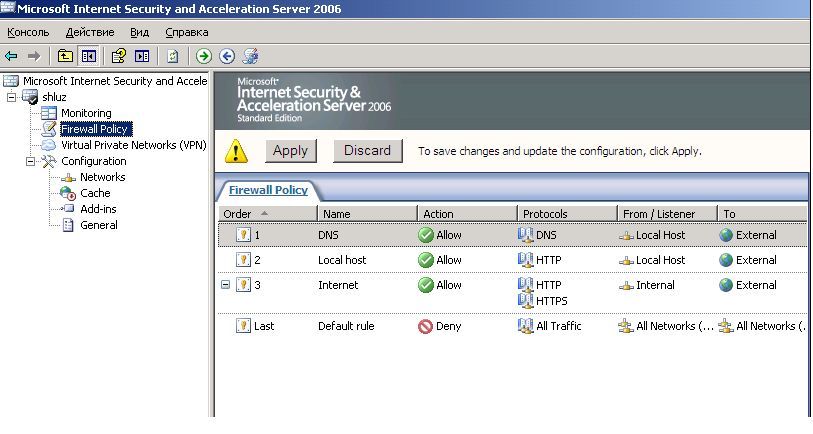Click the Forward arrow in toolbar
Viewport: 813px width, 434px height.
tap(34, 56)
